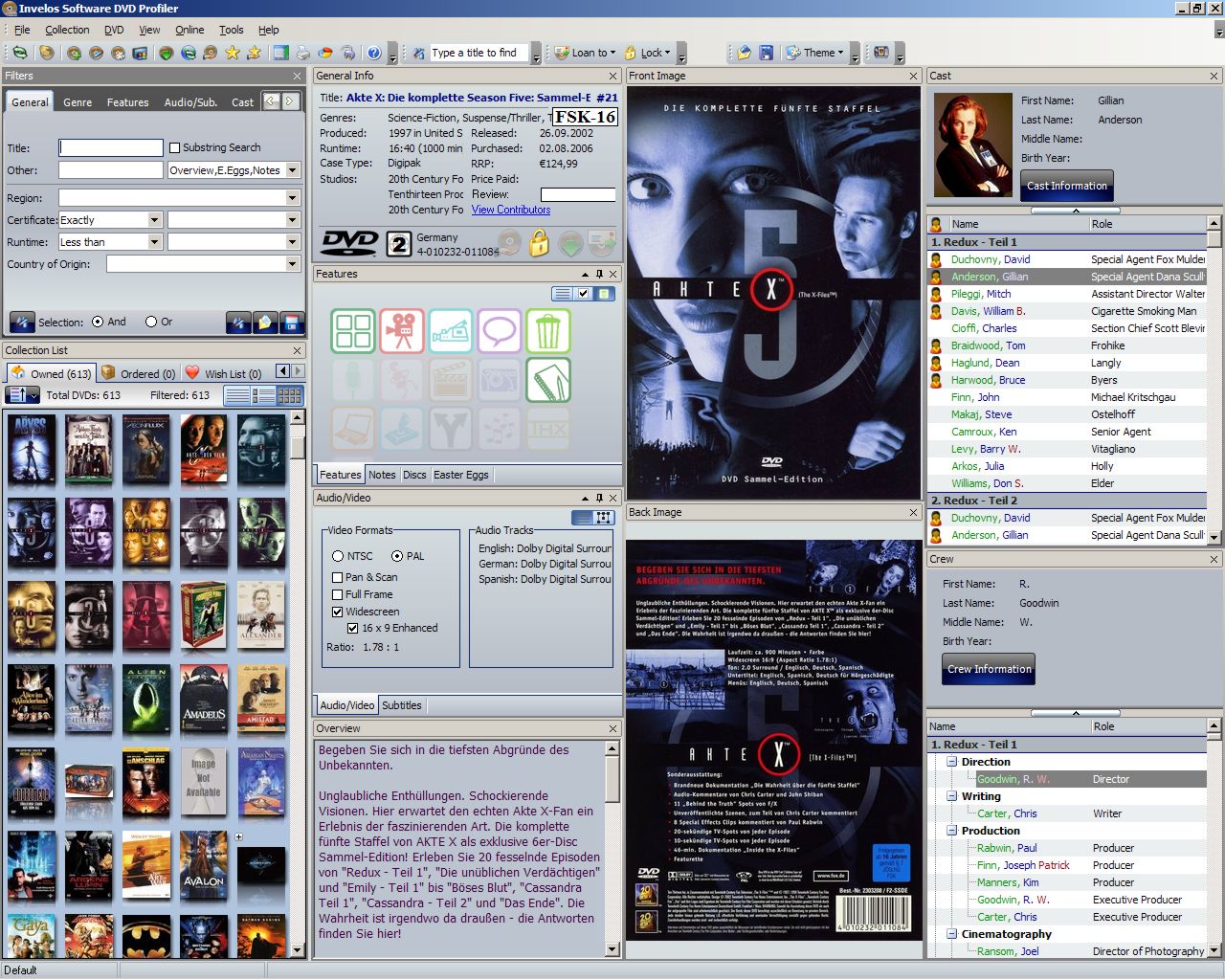Expand the Country of Origin dropdown
The width and height of the screenshot is (1225, 980).
click(293, 264)
